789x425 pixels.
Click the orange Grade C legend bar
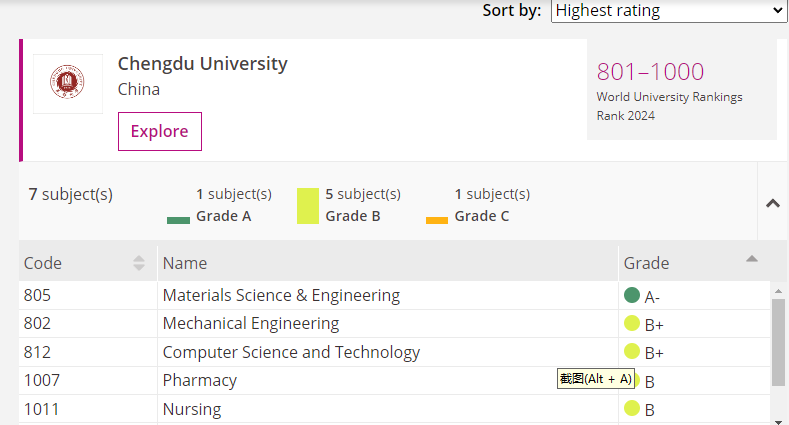pos(436,220)
